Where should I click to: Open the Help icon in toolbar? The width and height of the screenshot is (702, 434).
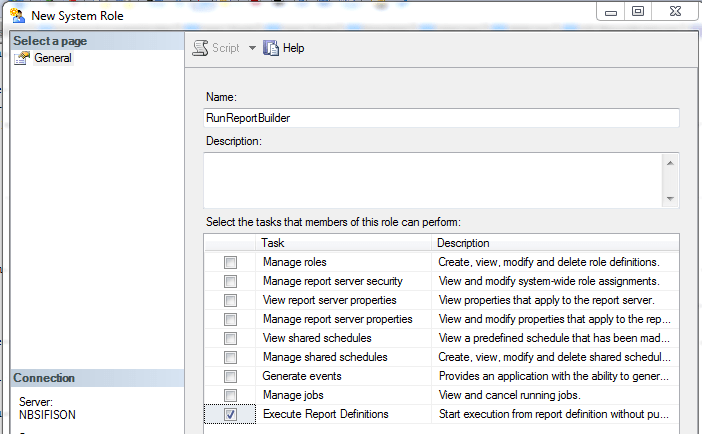coord(271,48)
